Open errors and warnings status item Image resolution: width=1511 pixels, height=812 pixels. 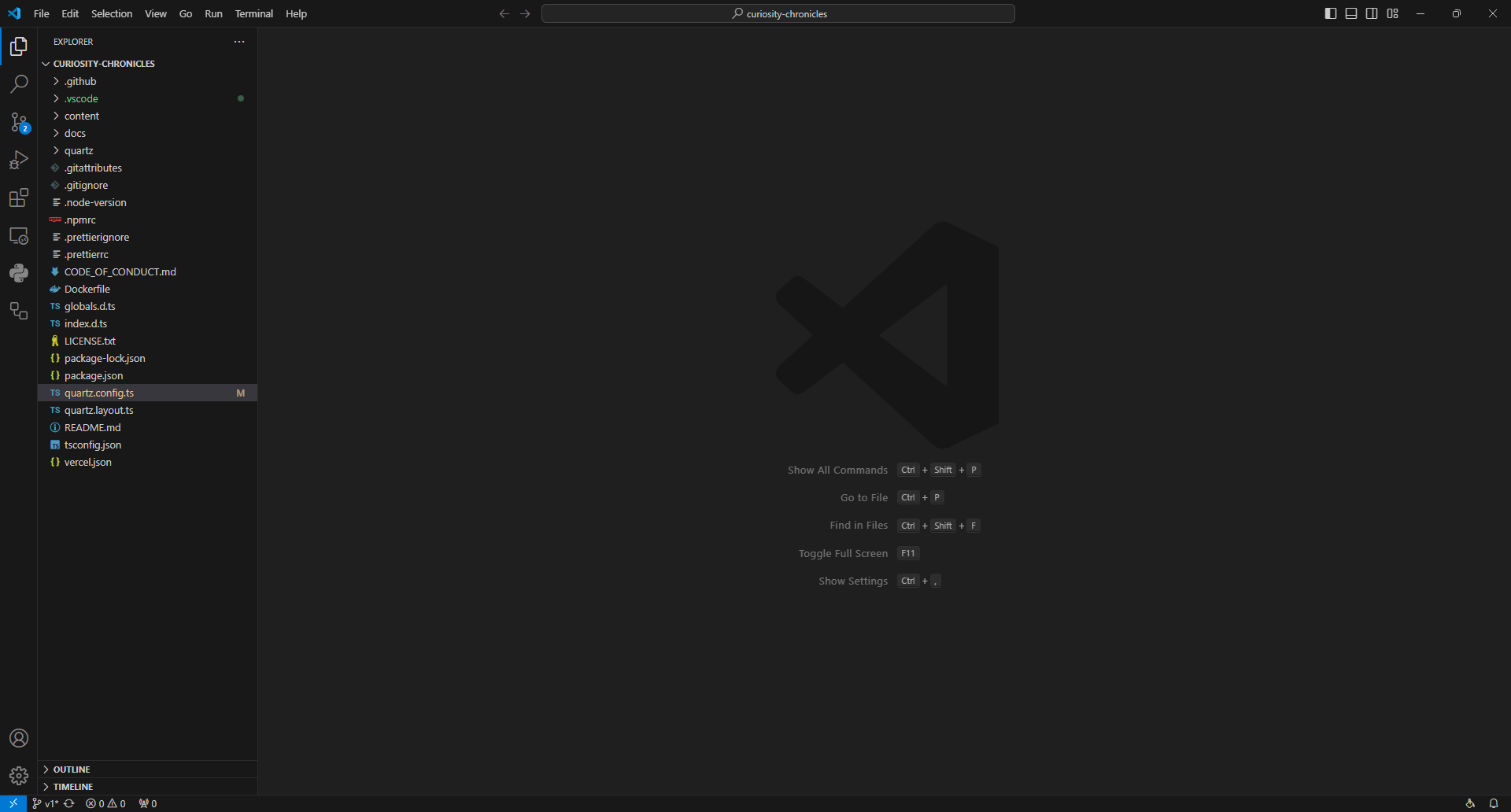pos(105,803)
